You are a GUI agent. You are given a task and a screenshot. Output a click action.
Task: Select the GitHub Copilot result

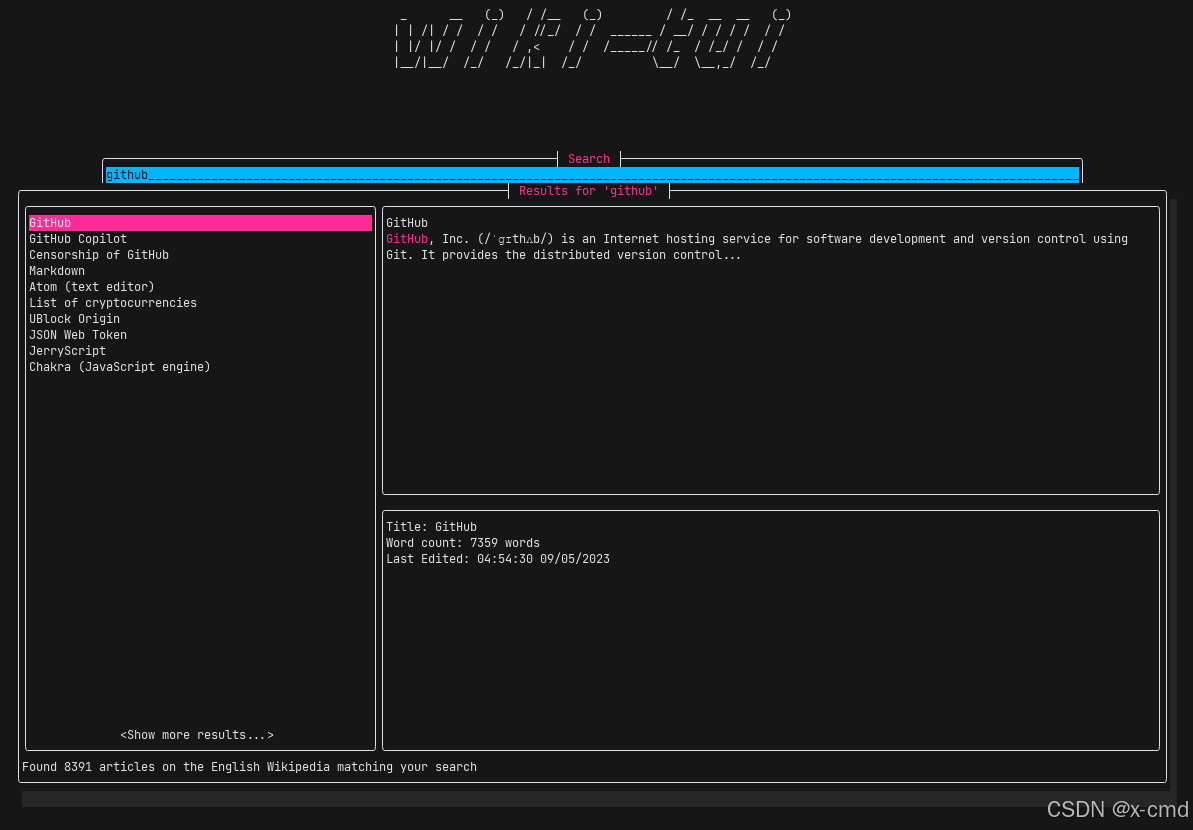78,239
